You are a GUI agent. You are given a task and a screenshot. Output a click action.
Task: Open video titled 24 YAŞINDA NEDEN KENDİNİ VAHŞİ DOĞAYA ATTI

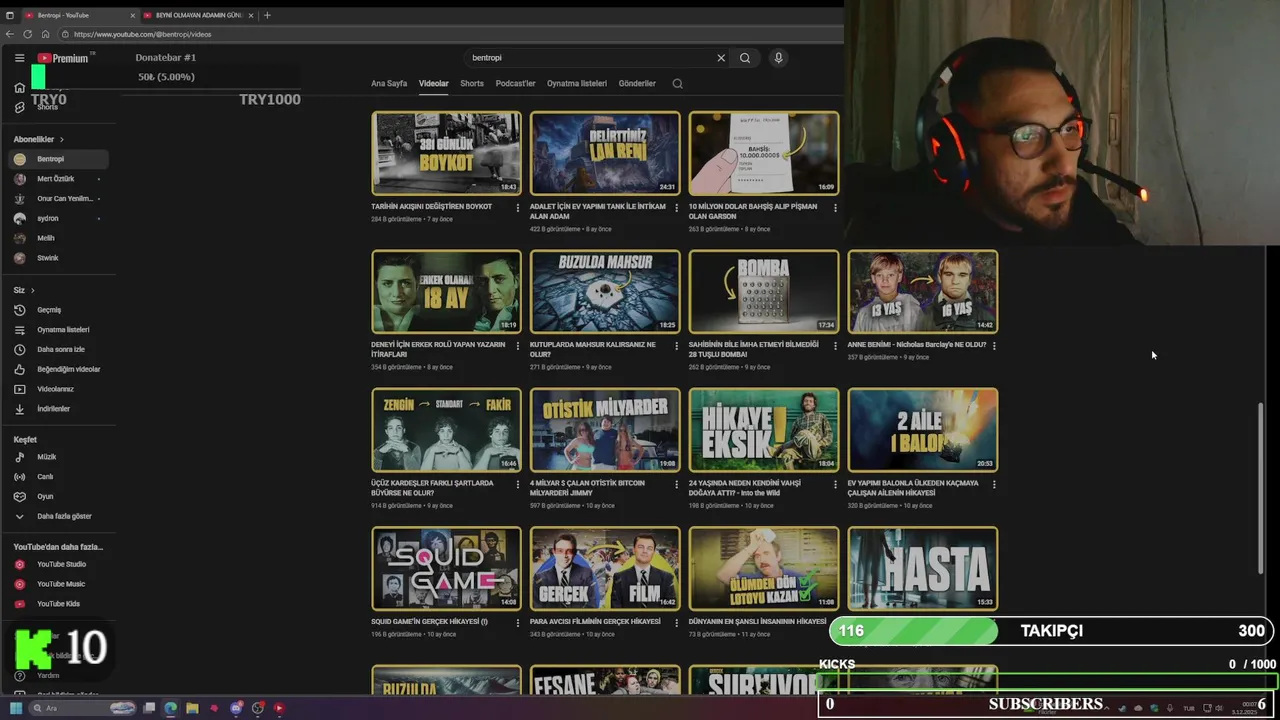tap(745, 488)
